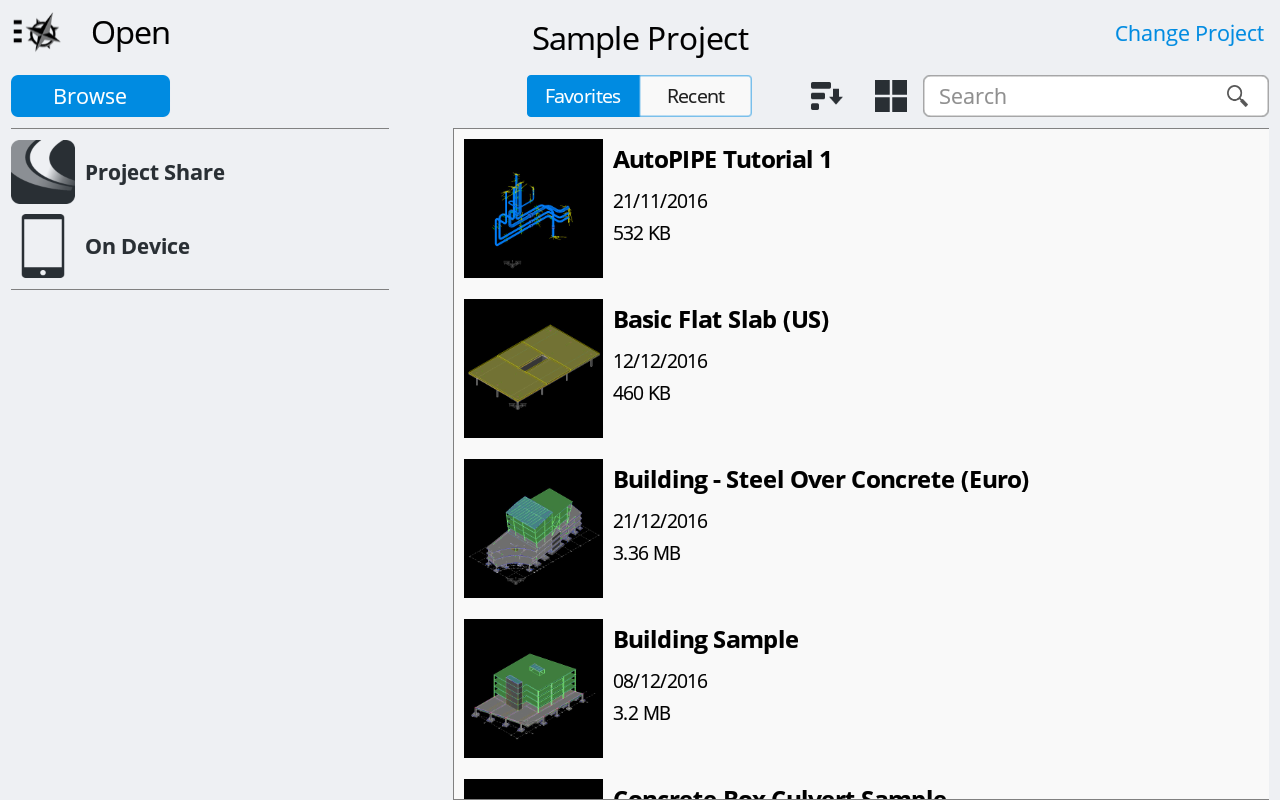Tap the On Device phone icon
Viewport: 1280px width, 800px height.
(43, 246)
